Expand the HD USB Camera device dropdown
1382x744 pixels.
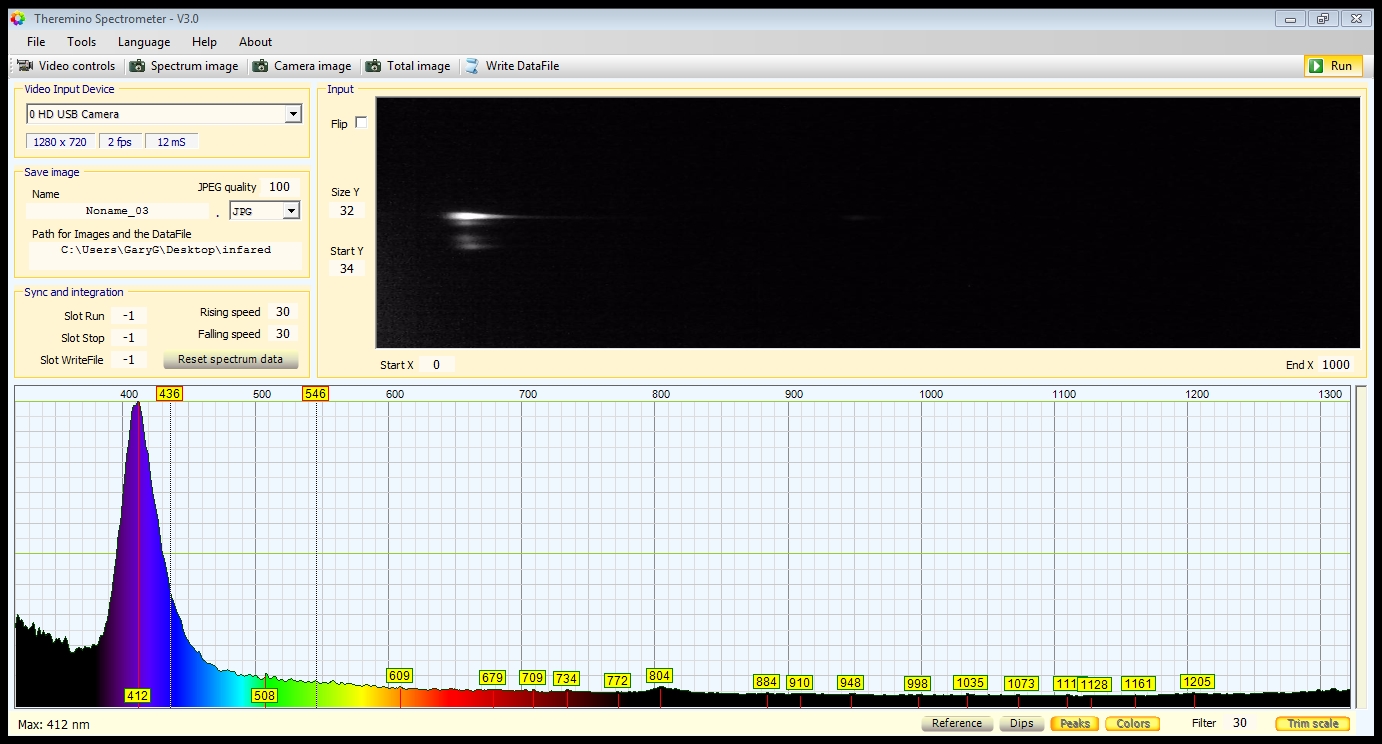pos(293,114)
